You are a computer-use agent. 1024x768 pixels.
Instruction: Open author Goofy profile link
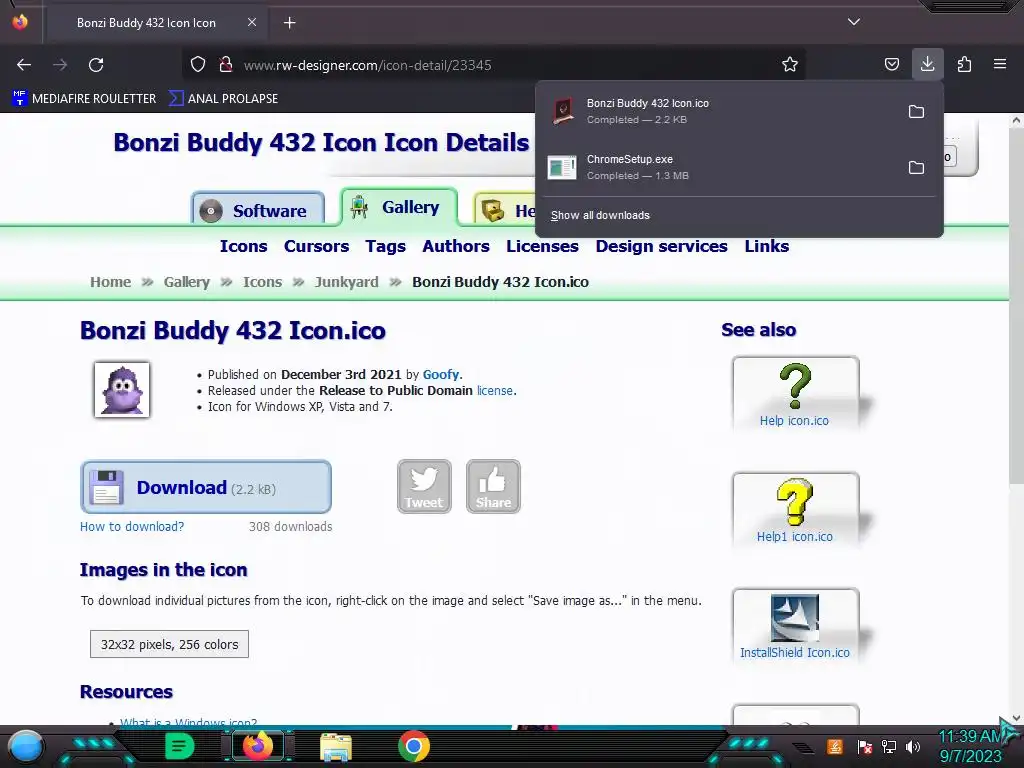441,375
